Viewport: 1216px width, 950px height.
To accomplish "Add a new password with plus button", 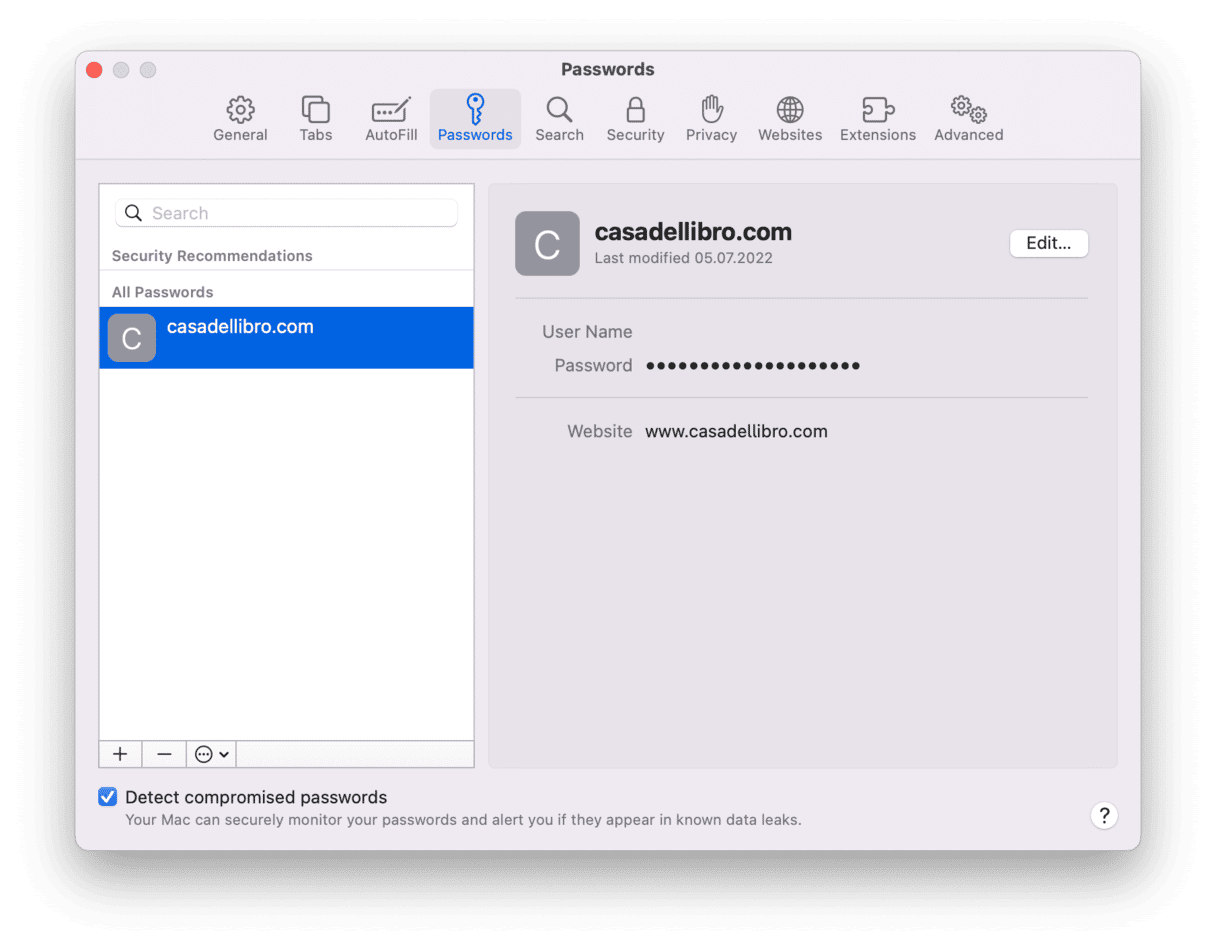I will pyautogui.click(x=120, y=754).
